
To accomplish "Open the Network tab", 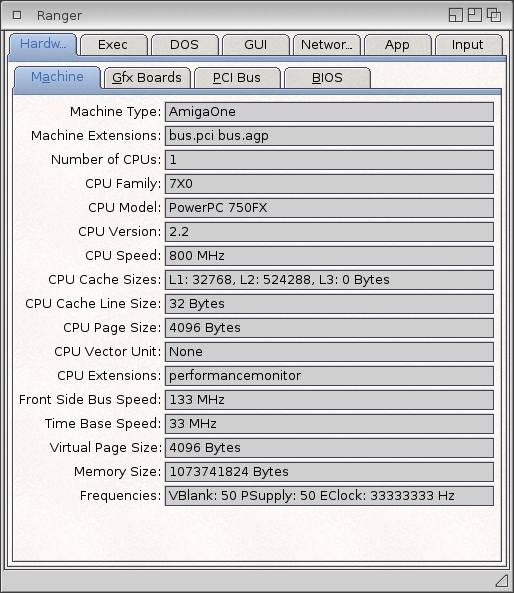I will (x=326, y=45).
